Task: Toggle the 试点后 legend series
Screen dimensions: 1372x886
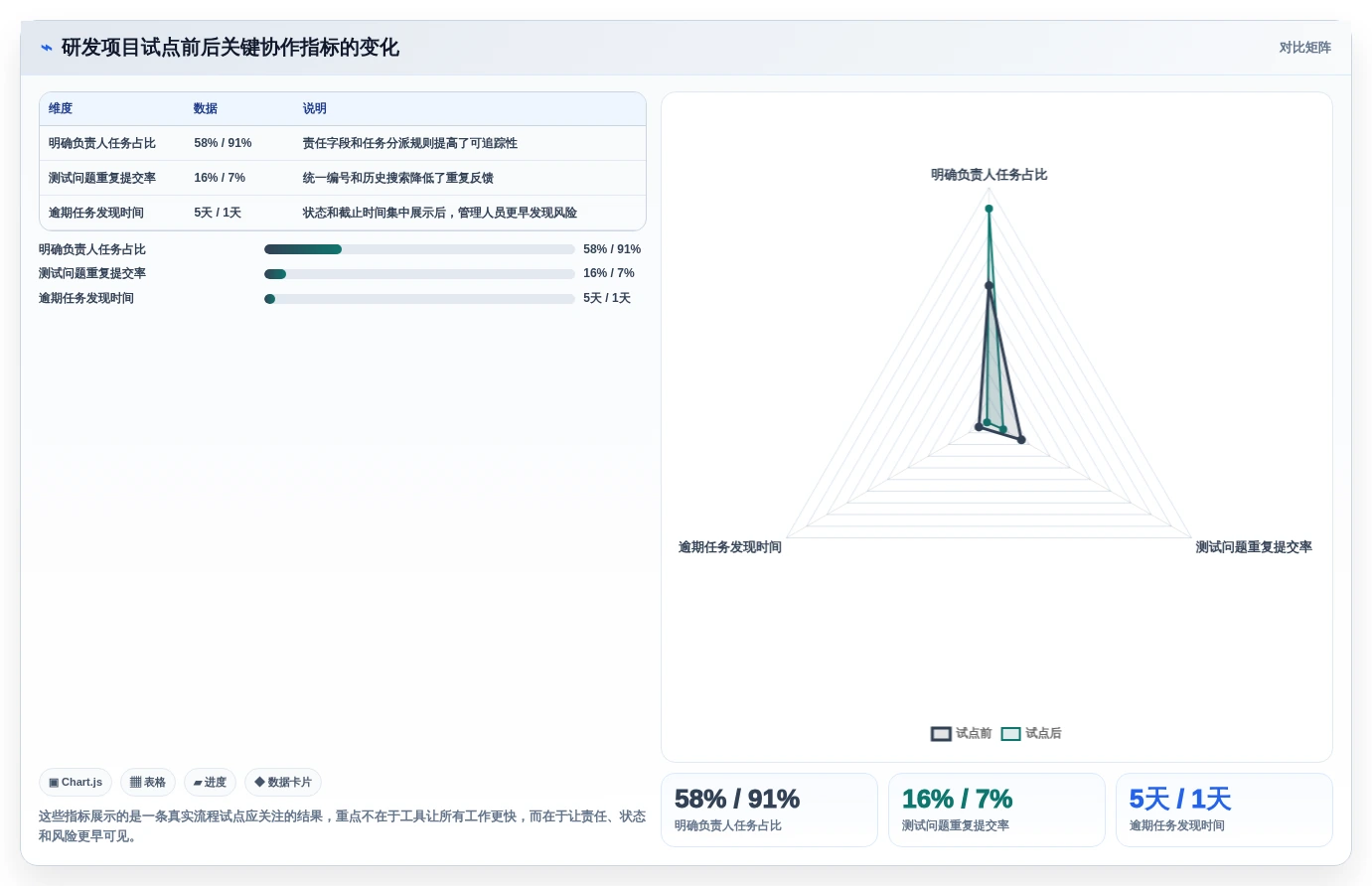Action: pyautogui.click(x=1031, y=733)
